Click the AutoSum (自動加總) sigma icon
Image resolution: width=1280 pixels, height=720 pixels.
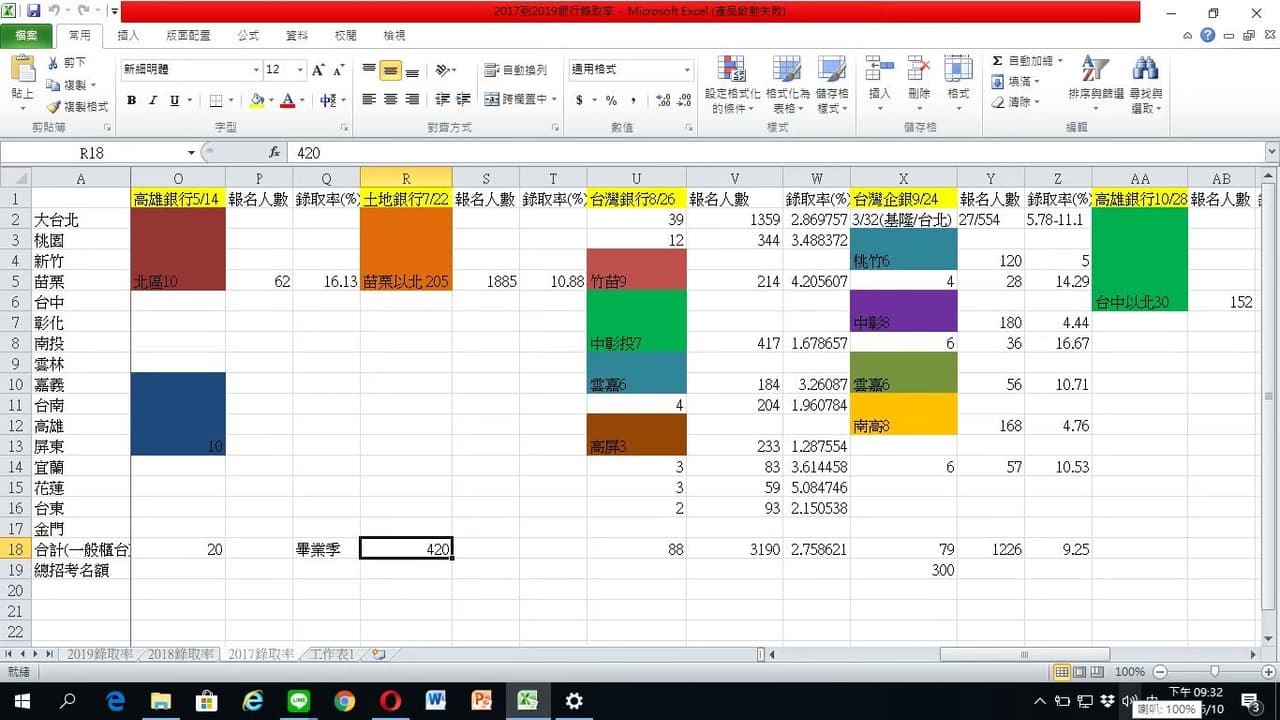tap(998, 61)
